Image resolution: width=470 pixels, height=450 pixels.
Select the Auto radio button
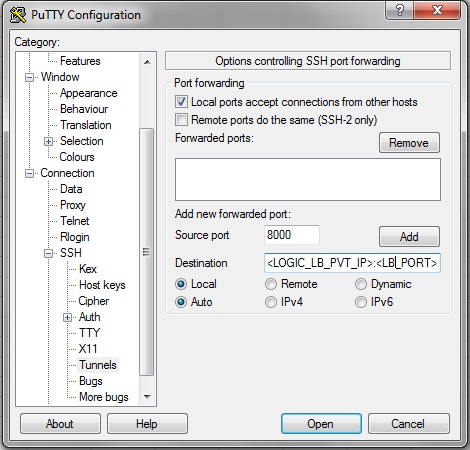tap(181, 302)
